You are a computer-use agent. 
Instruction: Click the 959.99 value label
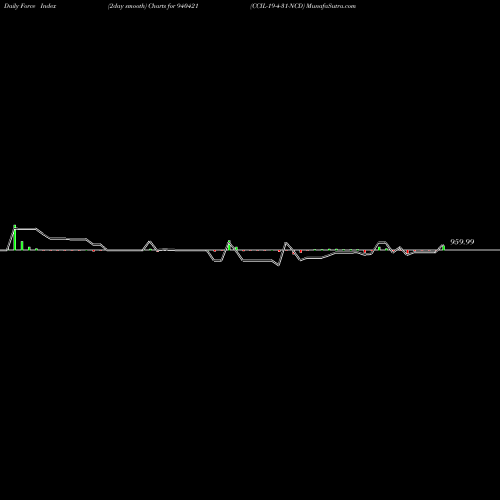(462, 242)
